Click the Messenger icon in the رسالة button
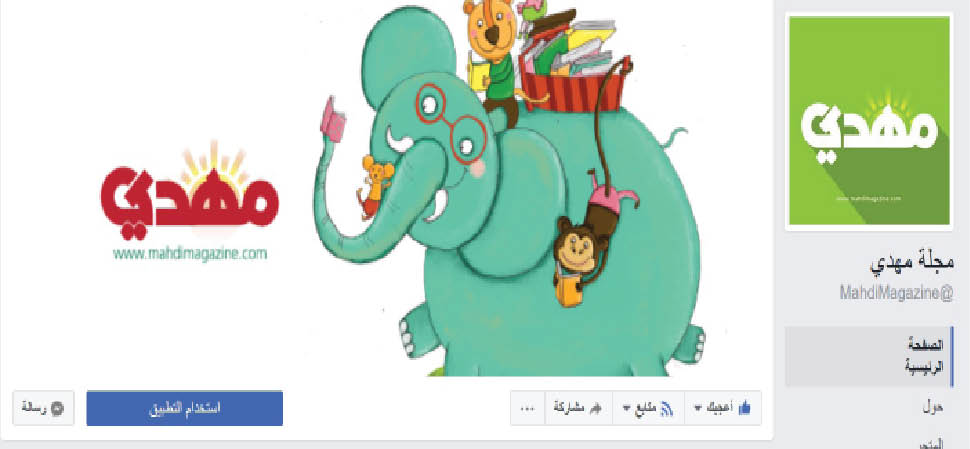Screen dimensions: 970x449 pos(57,408)
